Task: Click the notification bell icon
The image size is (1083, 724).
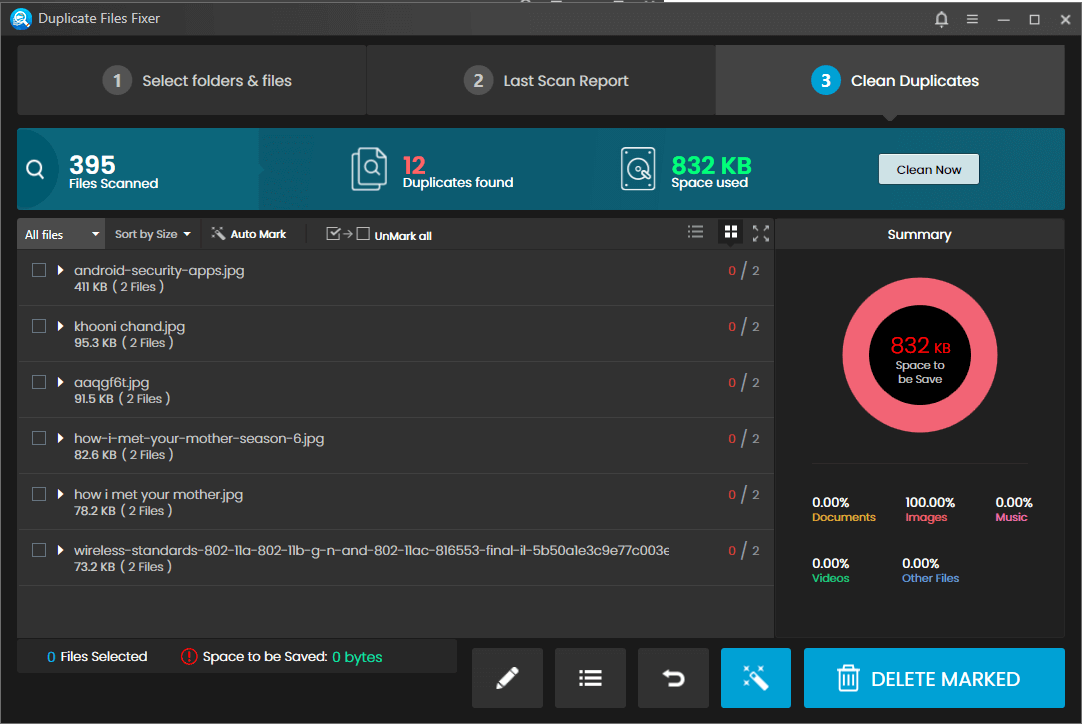Action: pos(941,19)
